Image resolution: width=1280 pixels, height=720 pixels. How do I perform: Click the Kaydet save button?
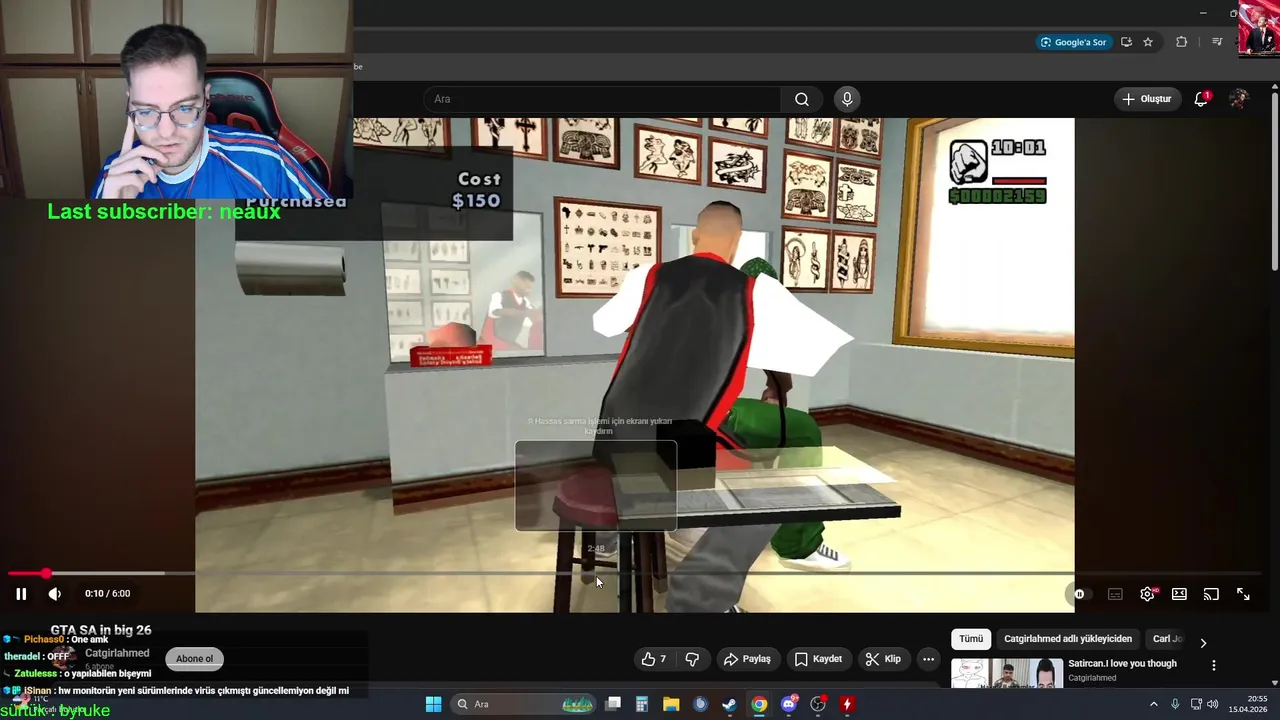click(818, 659)
